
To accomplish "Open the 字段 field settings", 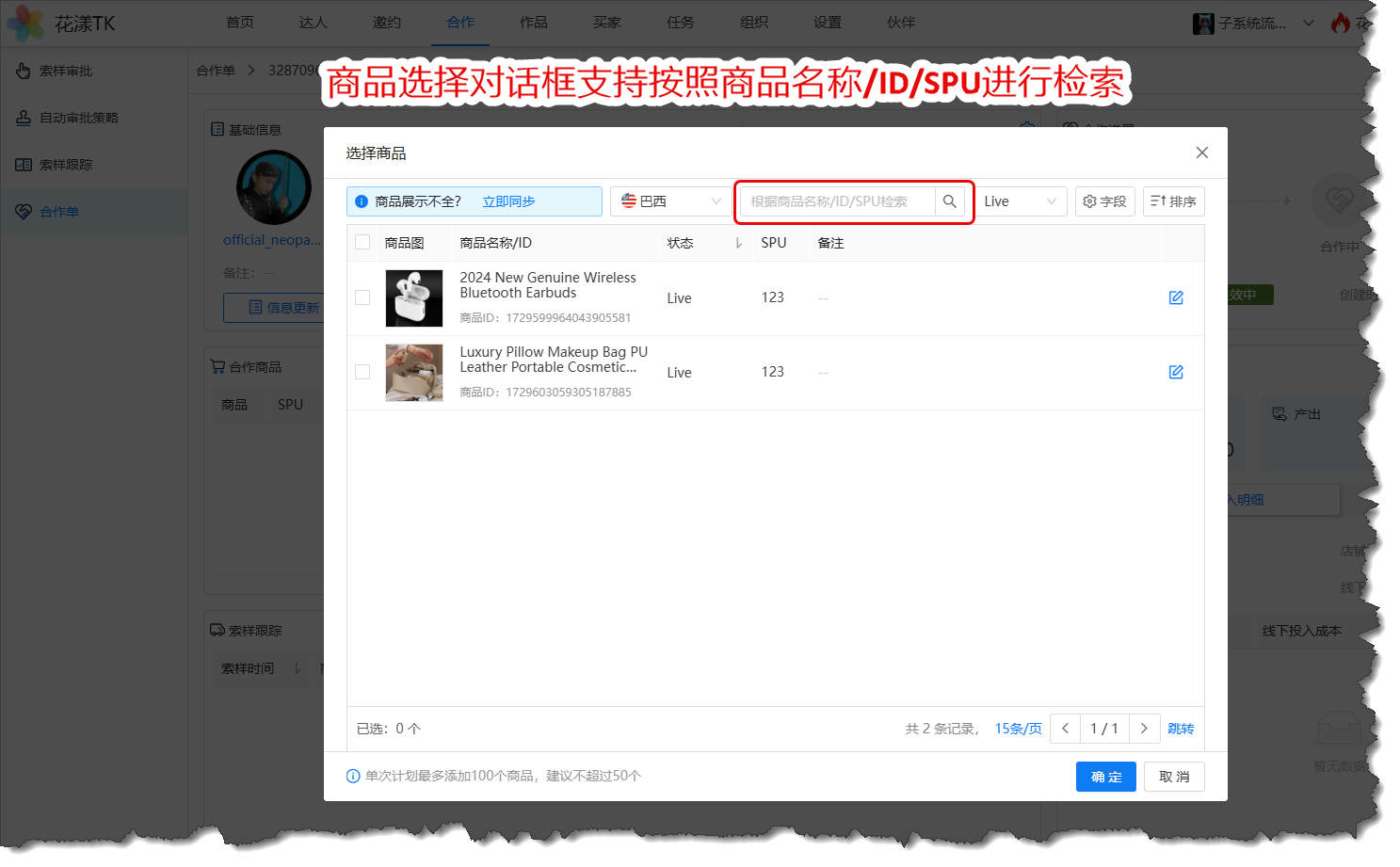I will pos(1104,201).
